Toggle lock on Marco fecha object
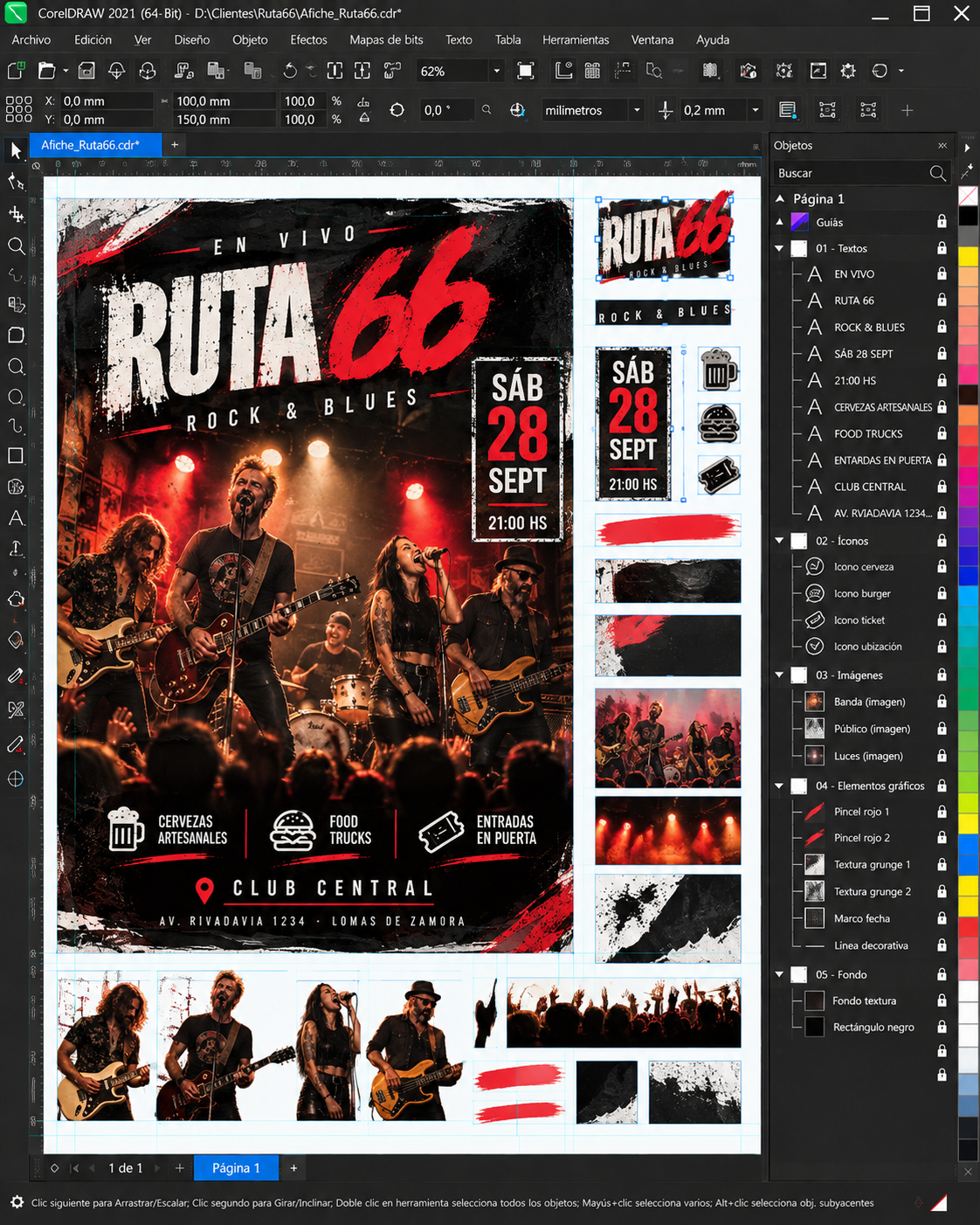Viewport: 980px width, 1225px height. point(942,918)
